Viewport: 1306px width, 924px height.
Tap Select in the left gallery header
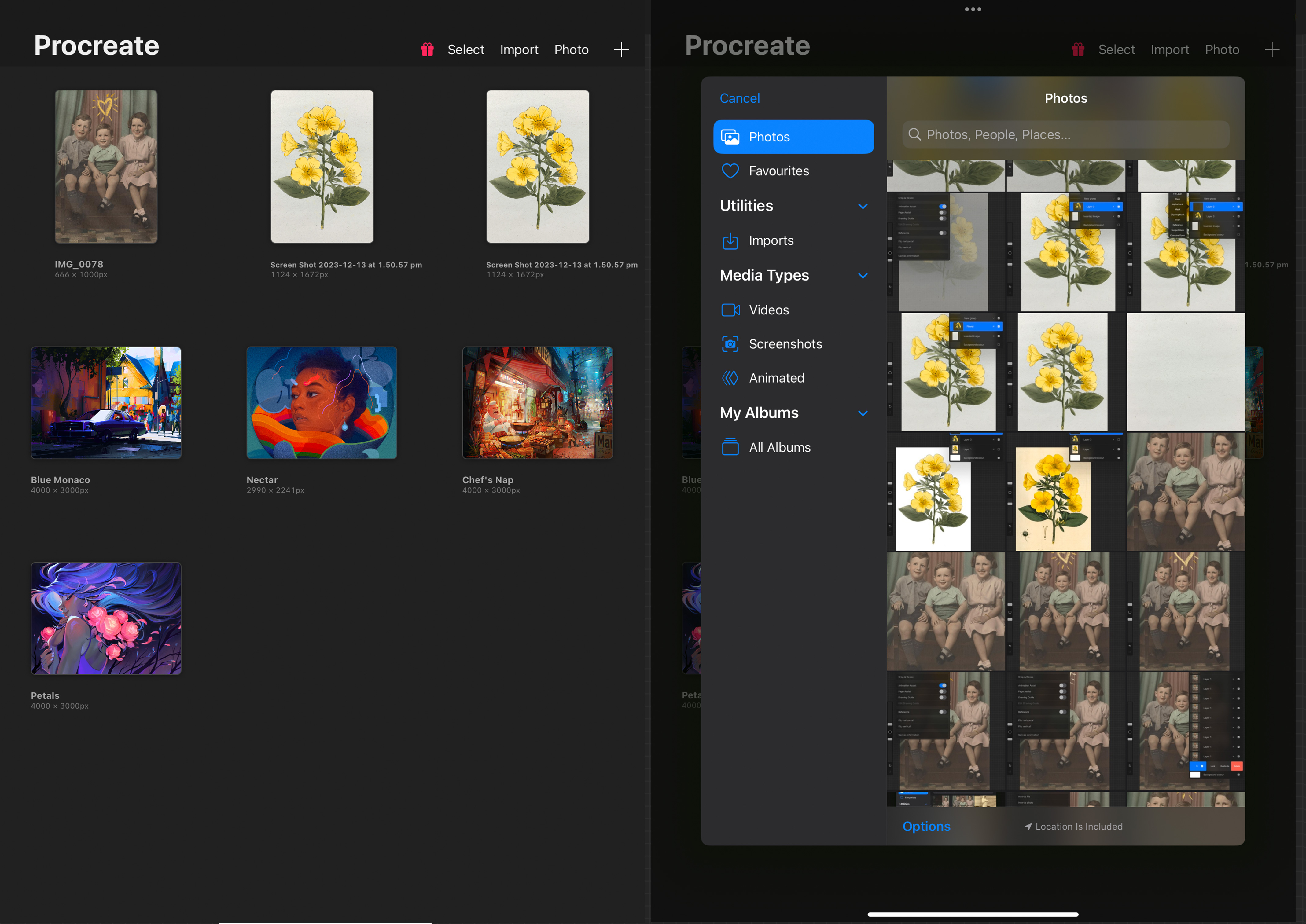point(465,50)
